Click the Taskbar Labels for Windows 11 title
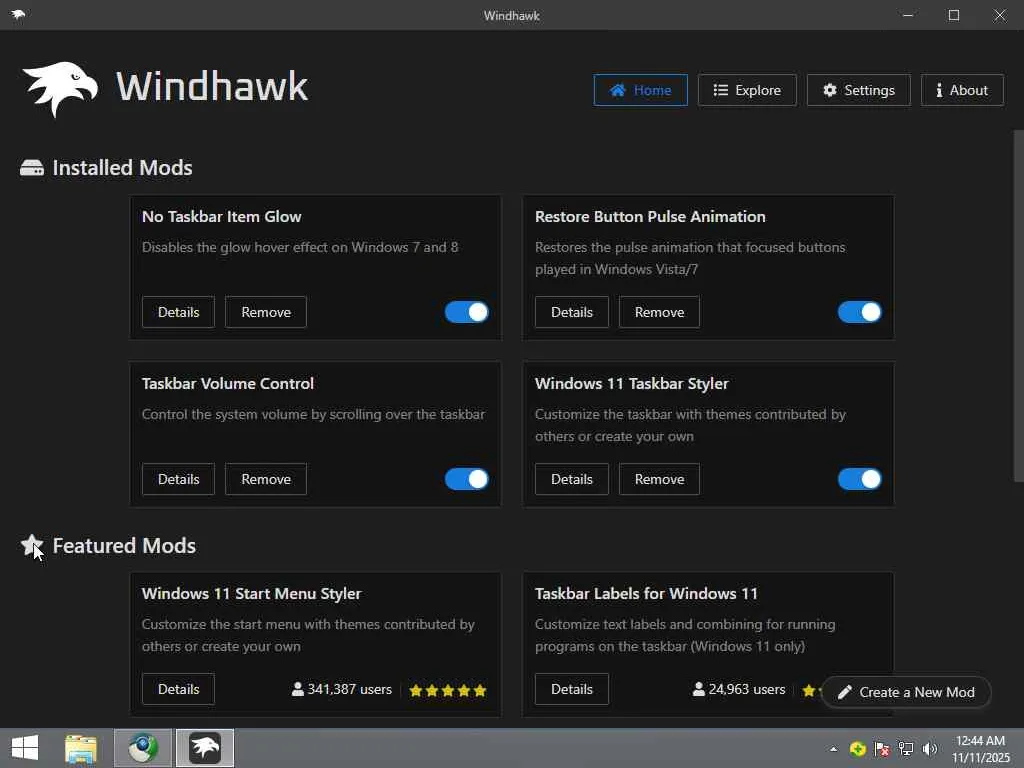Screen dimensions: 1024x768 click(647, 594)
